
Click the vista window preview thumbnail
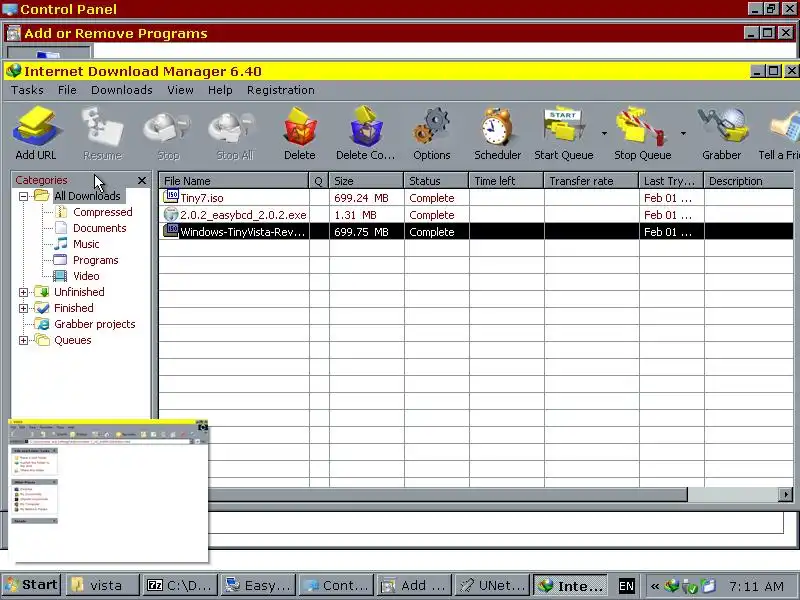[108, 491]
